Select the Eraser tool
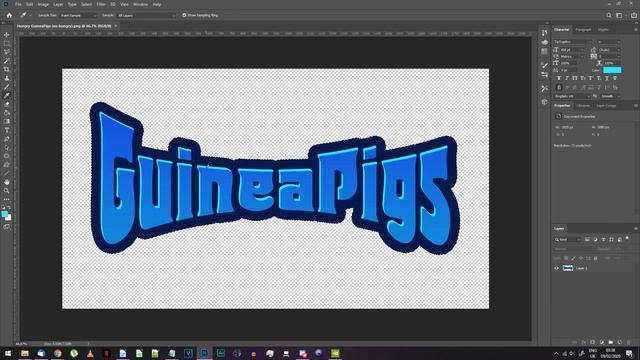 pos(7,104)
